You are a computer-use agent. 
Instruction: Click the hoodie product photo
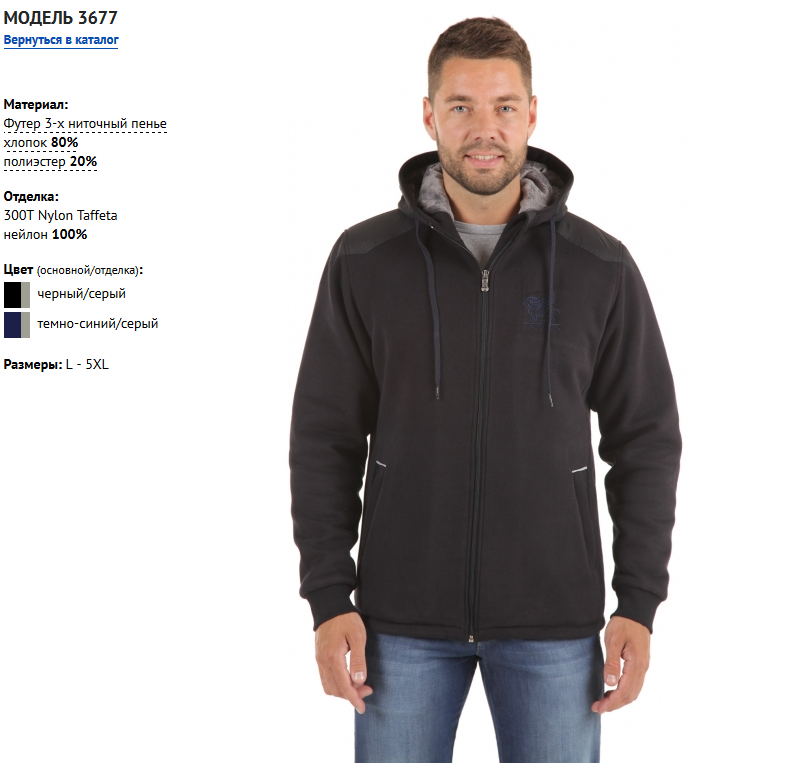(486, 390)
